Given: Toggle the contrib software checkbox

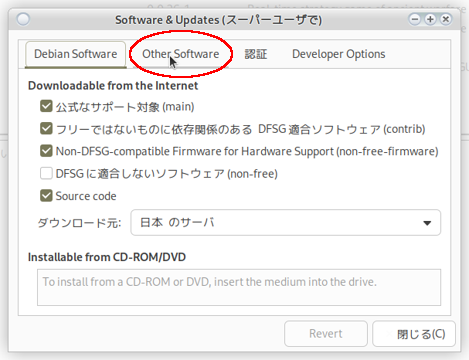Looking at the screenshot, I should click(x=46, y=129).
